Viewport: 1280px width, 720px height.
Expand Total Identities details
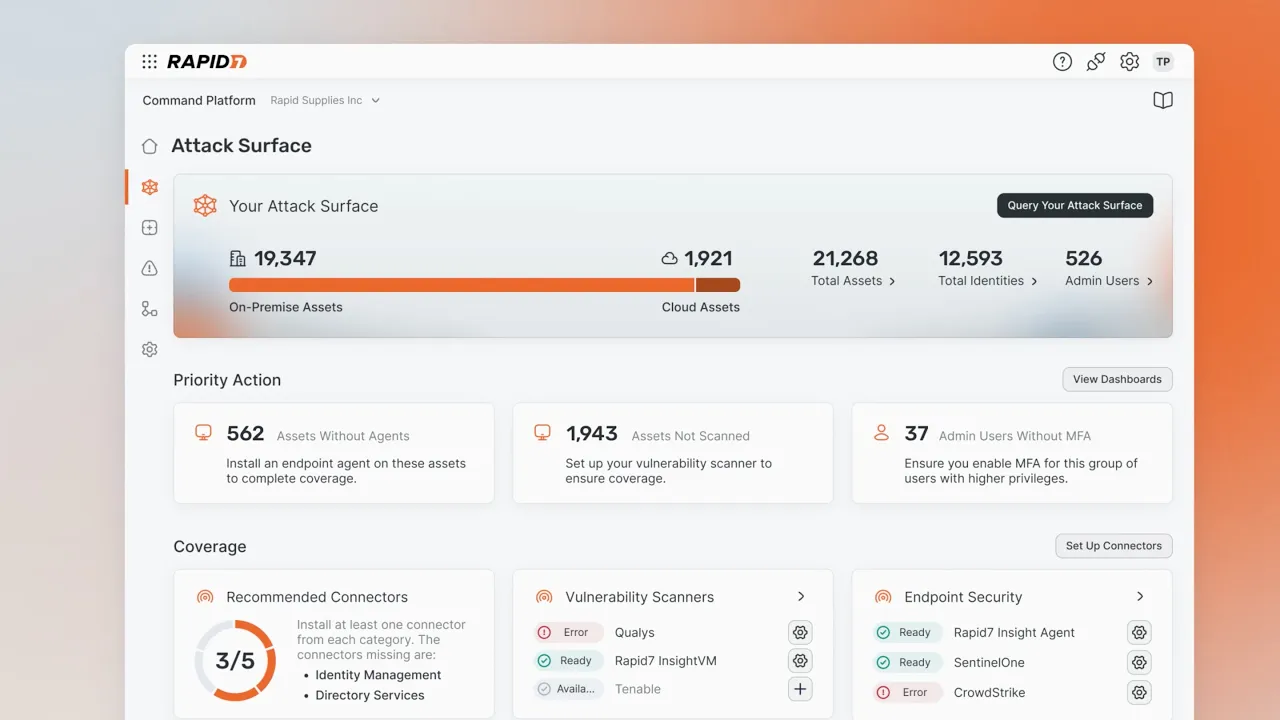988,281
